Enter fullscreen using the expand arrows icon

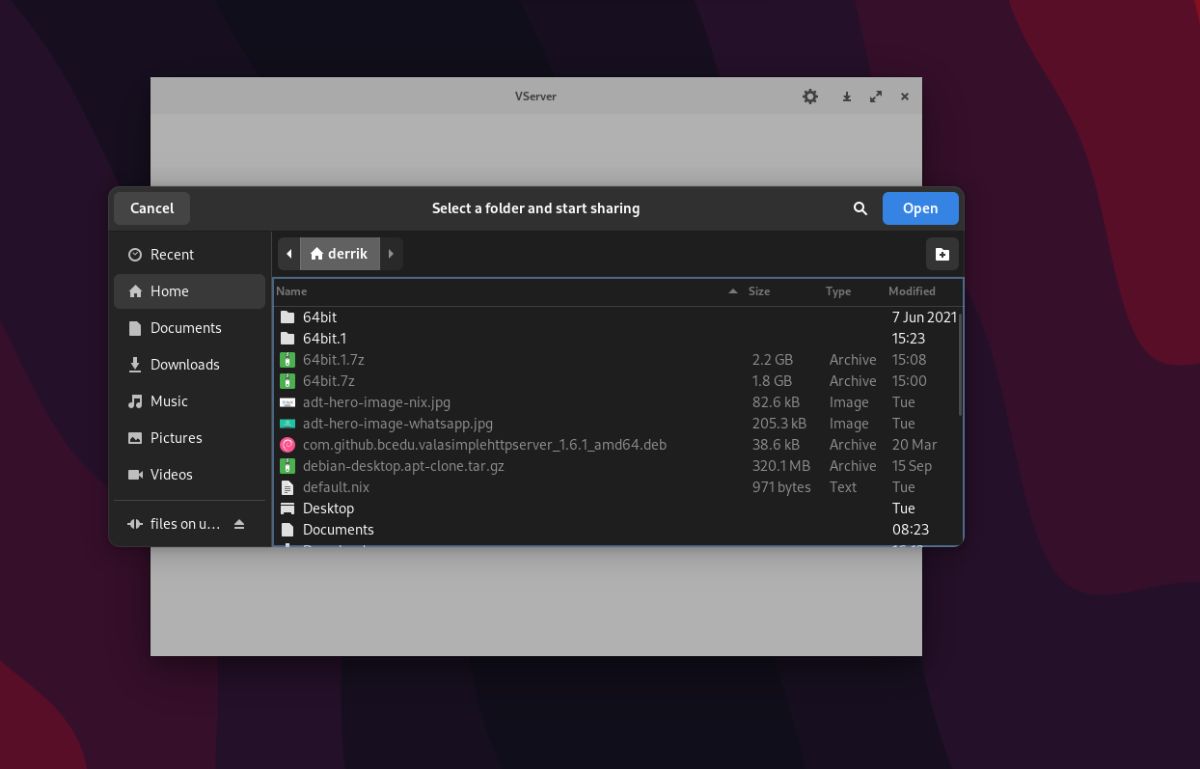[876, 96]
